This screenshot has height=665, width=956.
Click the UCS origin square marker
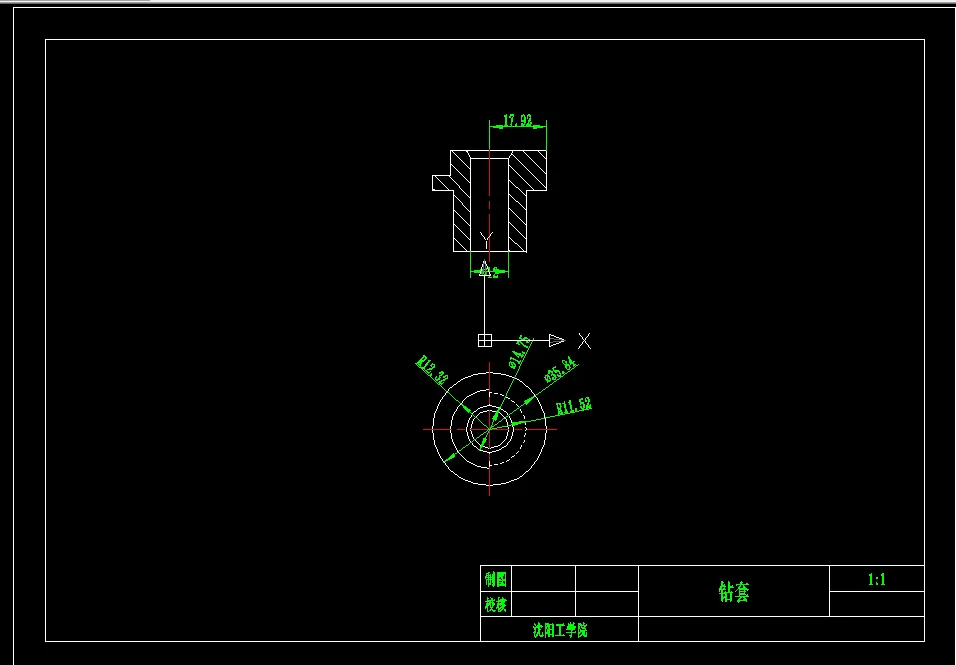coord(485,340)
